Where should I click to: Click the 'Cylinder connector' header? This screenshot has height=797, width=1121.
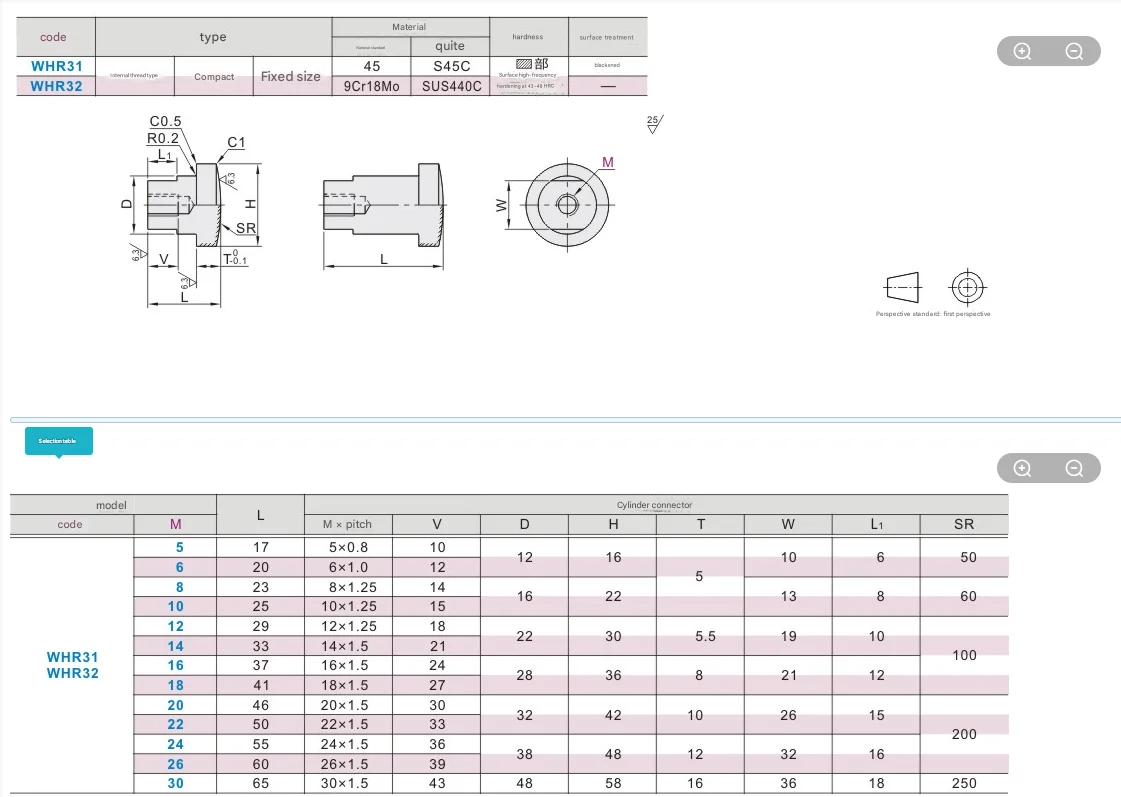[655, 505]
